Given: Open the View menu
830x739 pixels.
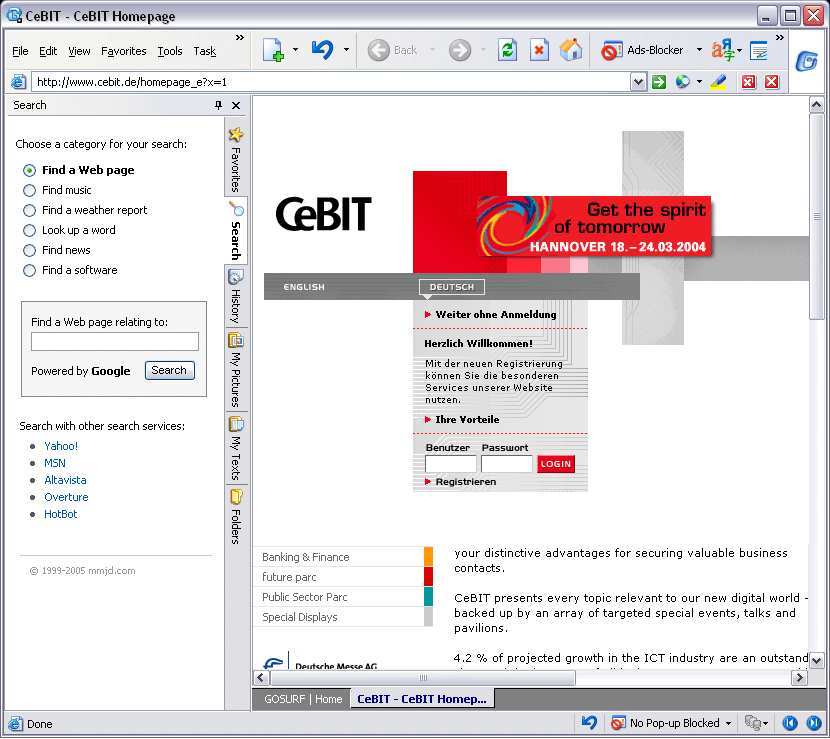Looking at the screenshot, I should [x=79, y=51].
